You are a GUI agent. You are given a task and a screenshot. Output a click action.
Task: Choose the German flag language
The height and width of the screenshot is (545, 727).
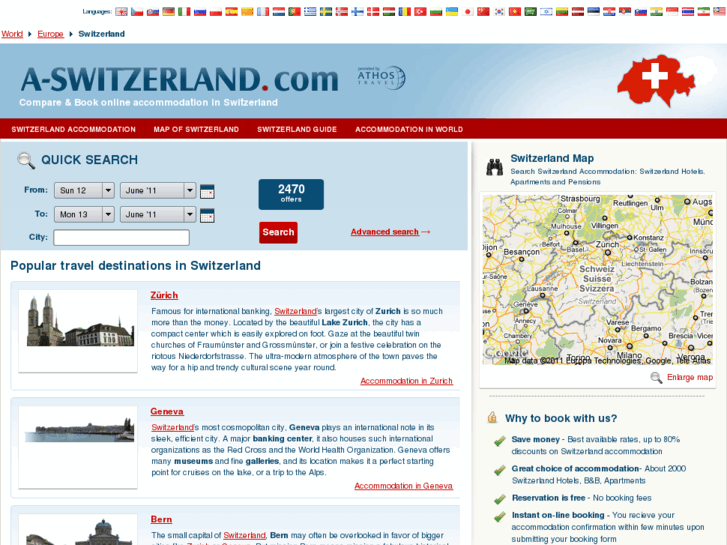pyautogui.click(x=169, y=12)
